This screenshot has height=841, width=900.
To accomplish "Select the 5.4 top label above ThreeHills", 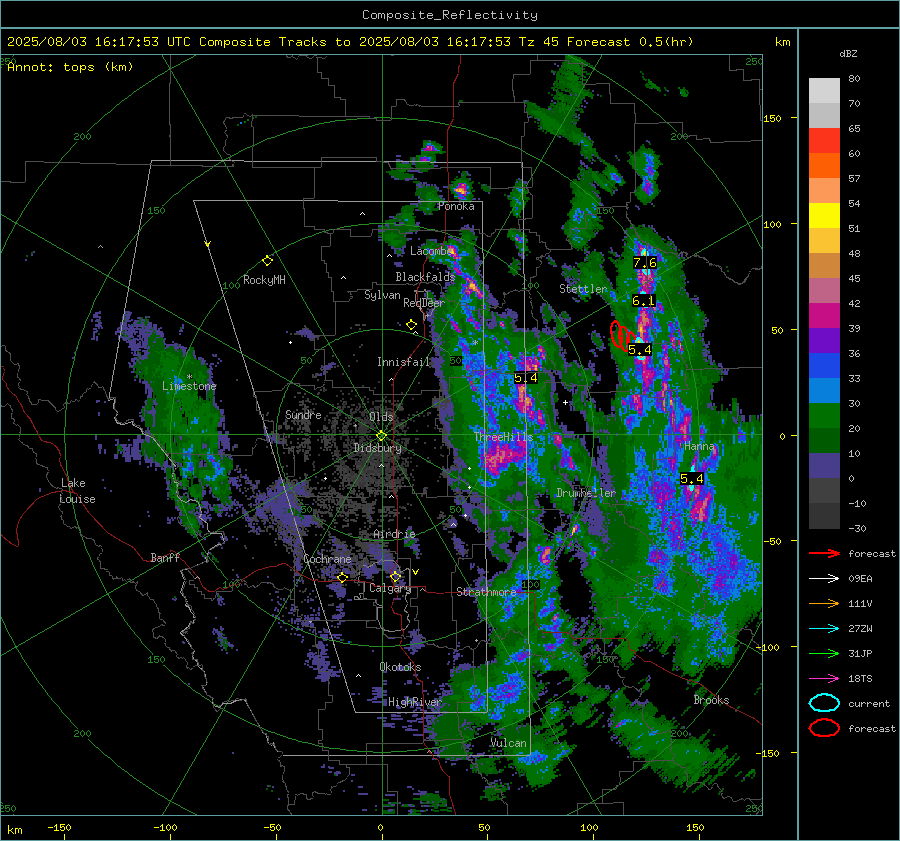I will click(526, 378).
